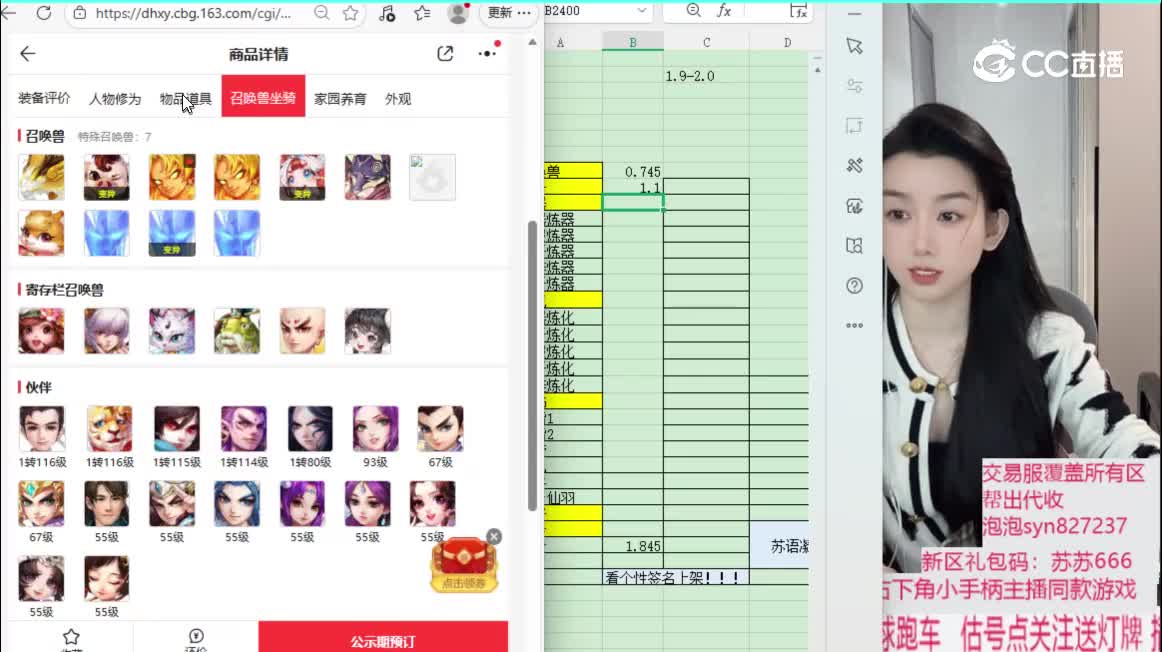Click the price icon at page bottom
The image size is (1162, 652).
pos(196,637)
